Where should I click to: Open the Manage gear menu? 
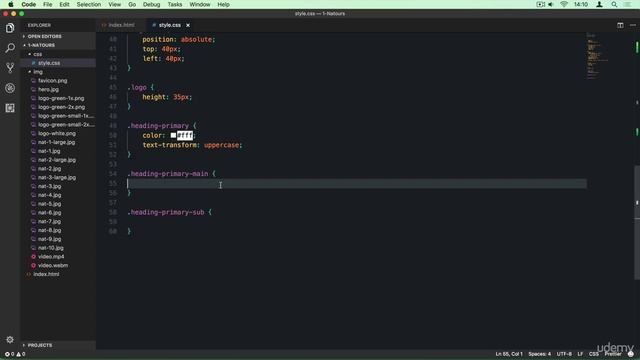(x=10, y=340)
